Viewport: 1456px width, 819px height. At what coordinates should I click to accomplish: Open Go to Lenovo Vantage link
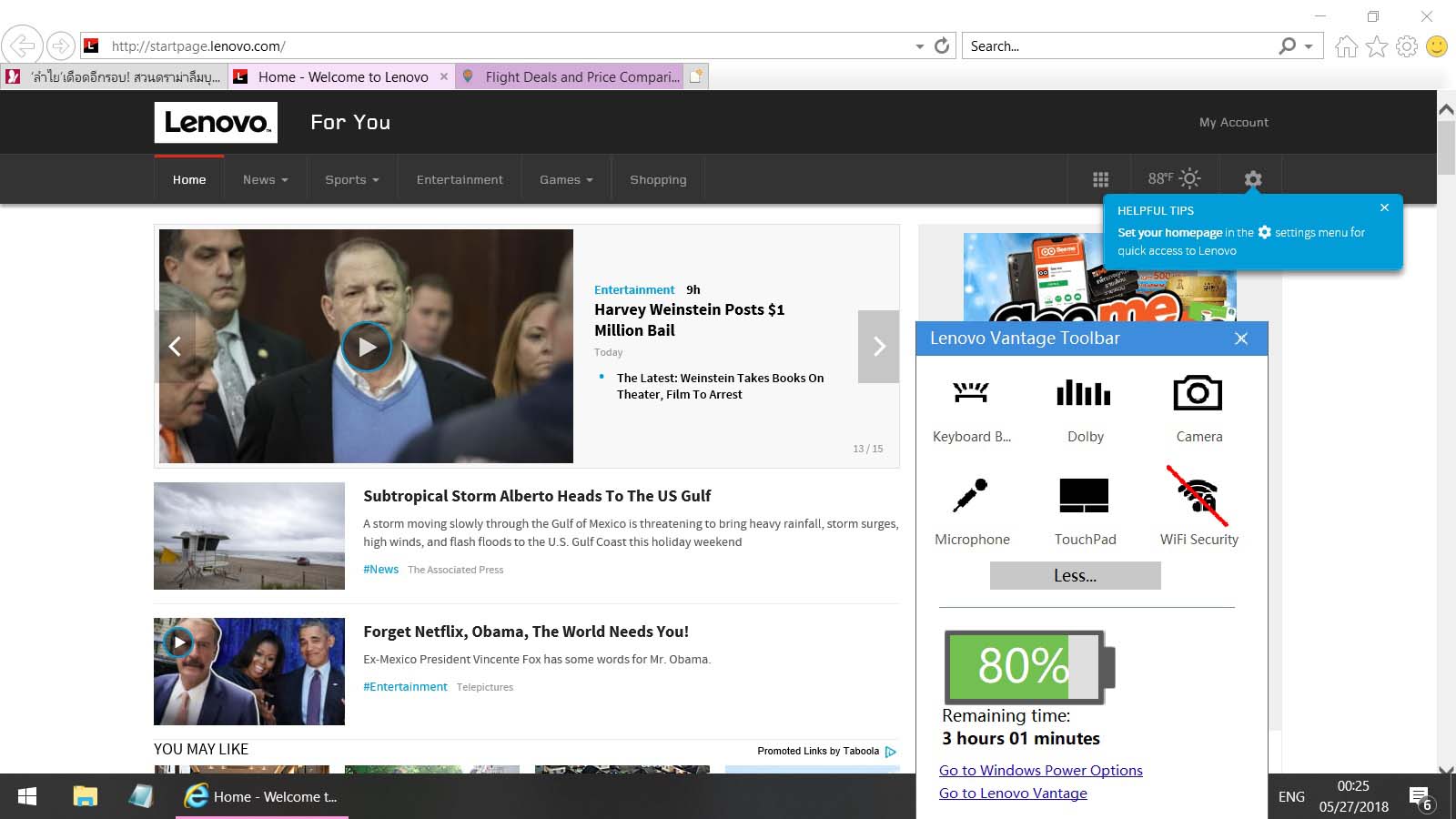click(1013, 793)
